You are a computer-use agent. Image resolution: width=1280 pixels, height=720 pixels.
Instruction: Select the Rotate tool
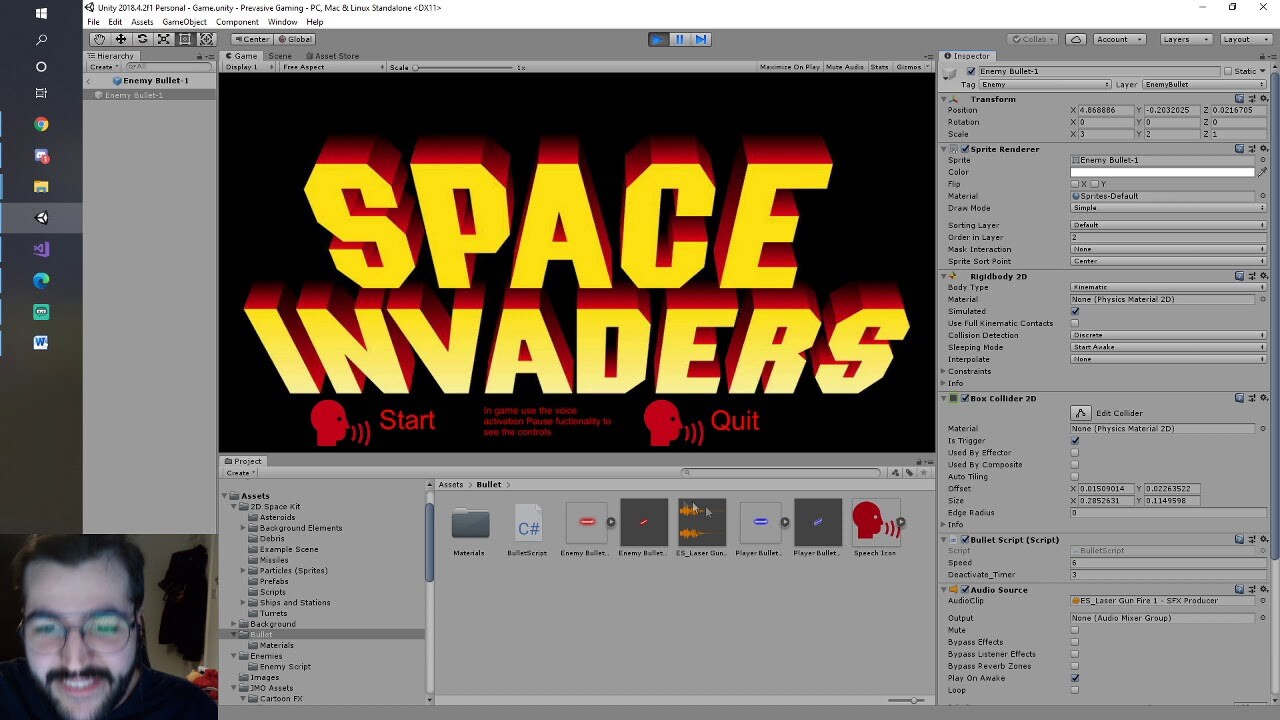(x=141, y=39)
